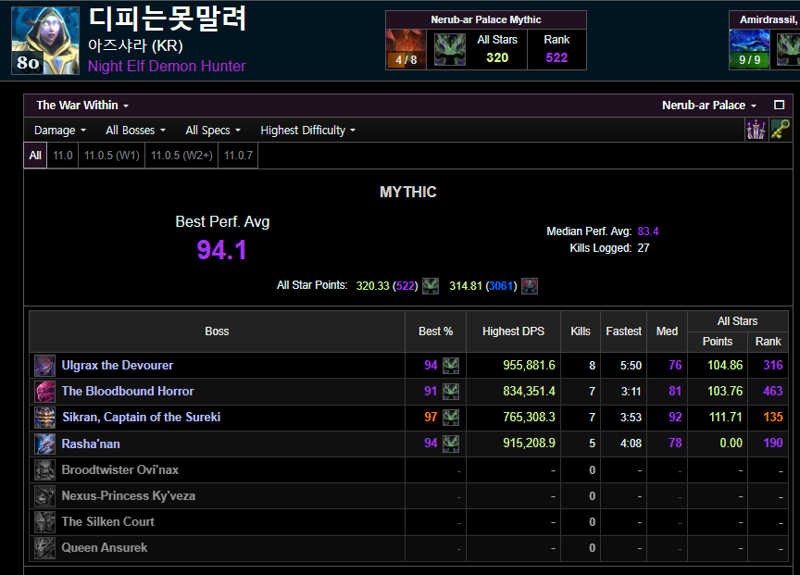Click the character avatar portrait
The height and width of the screenshot is (575, 800).
point(45,41)
